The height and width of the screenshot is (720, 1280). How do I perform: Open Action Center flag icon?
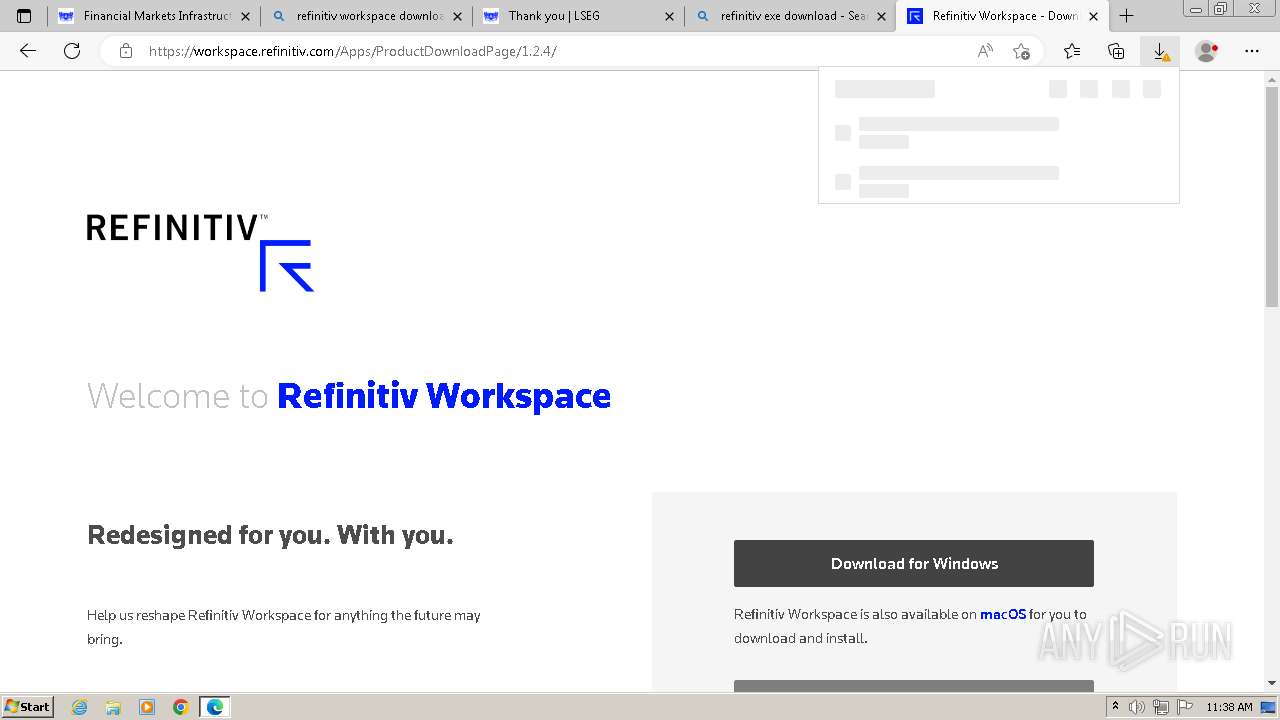pos(1183,707)
